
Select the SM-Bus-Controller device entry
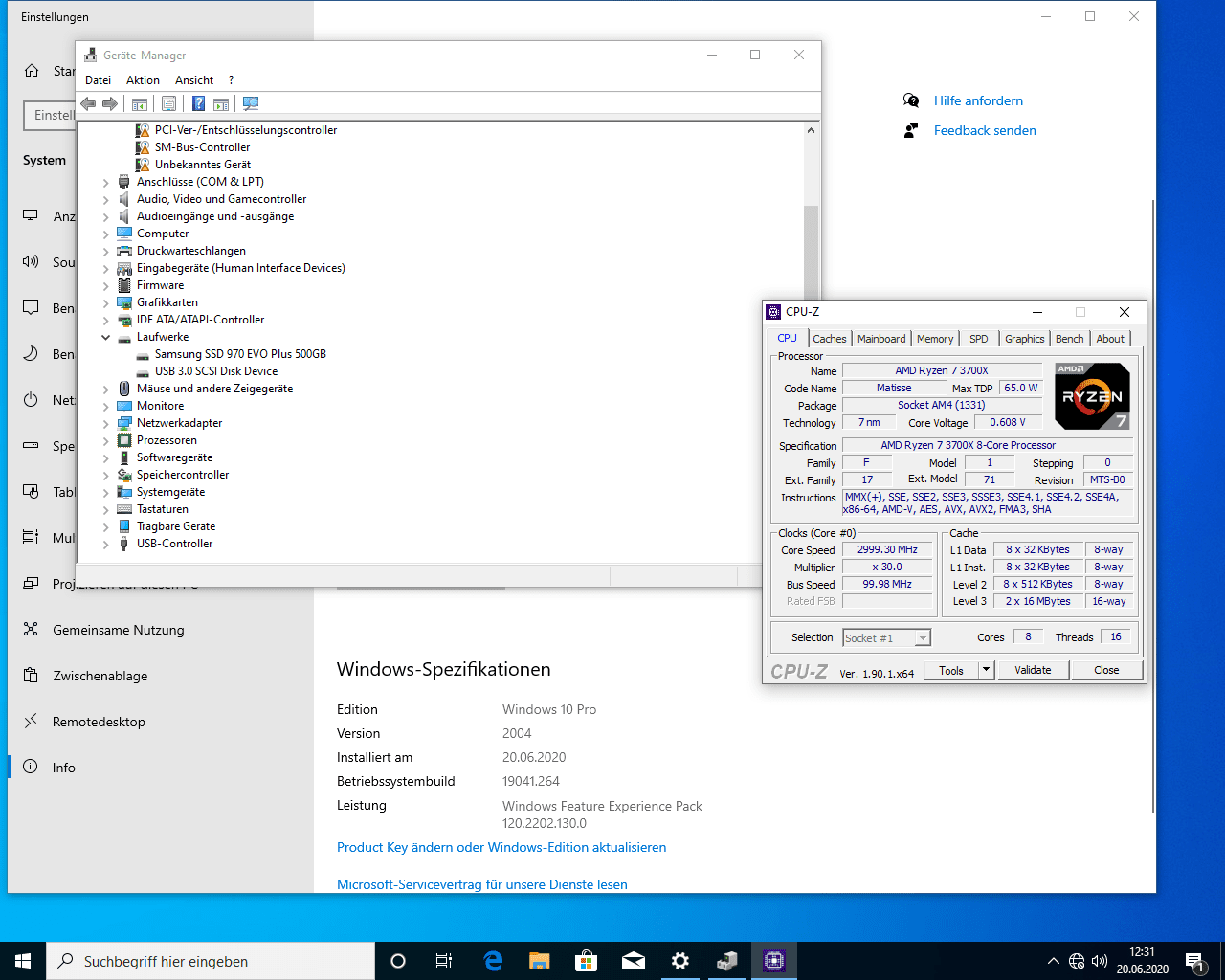pos(202,147)
